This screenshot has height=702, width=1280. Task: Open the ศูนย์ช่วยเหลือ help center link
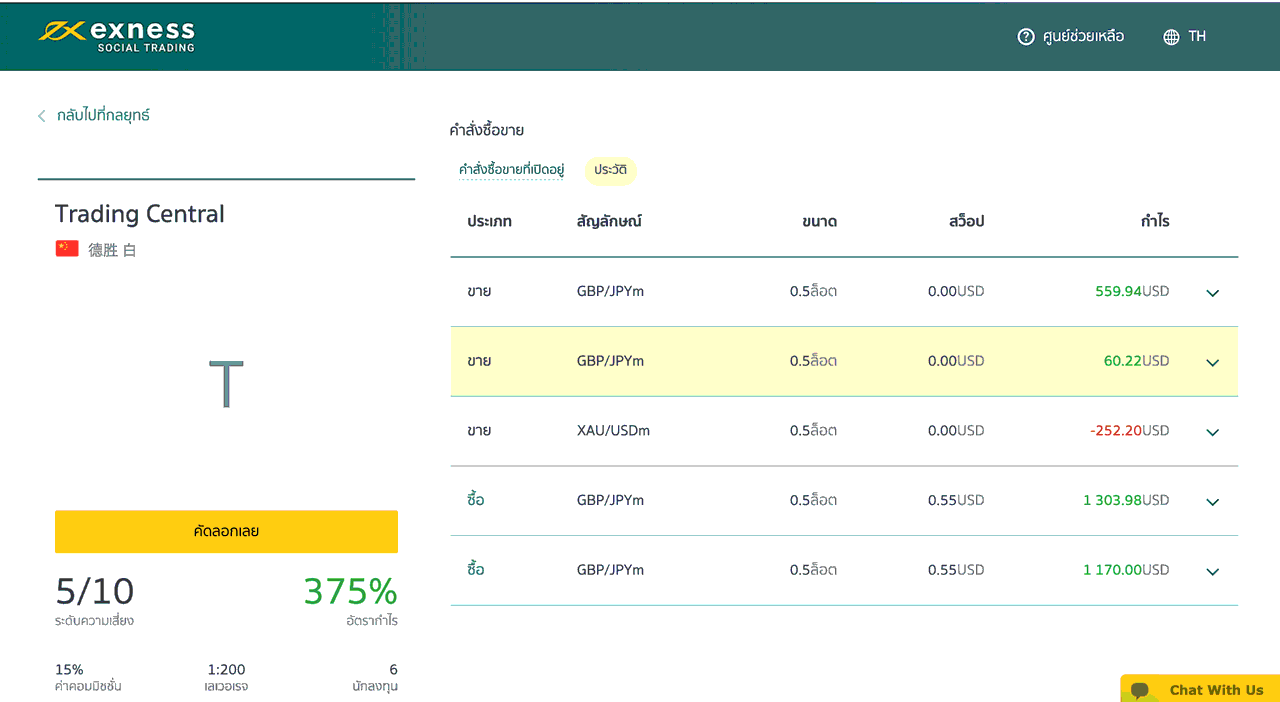[1083, 36]
